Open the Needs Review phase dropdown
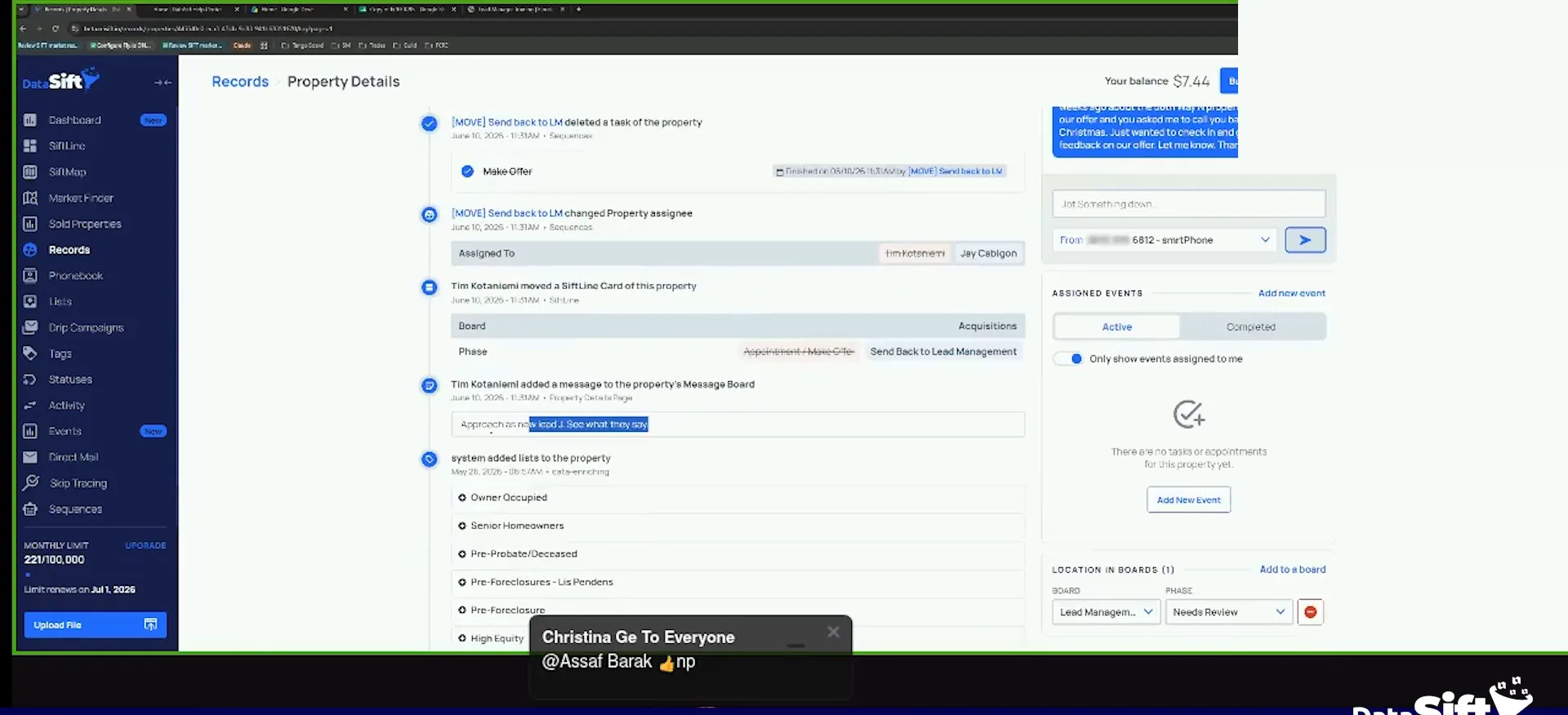The width and height of the screenshot is (1568, 715). coord(1229,612)
